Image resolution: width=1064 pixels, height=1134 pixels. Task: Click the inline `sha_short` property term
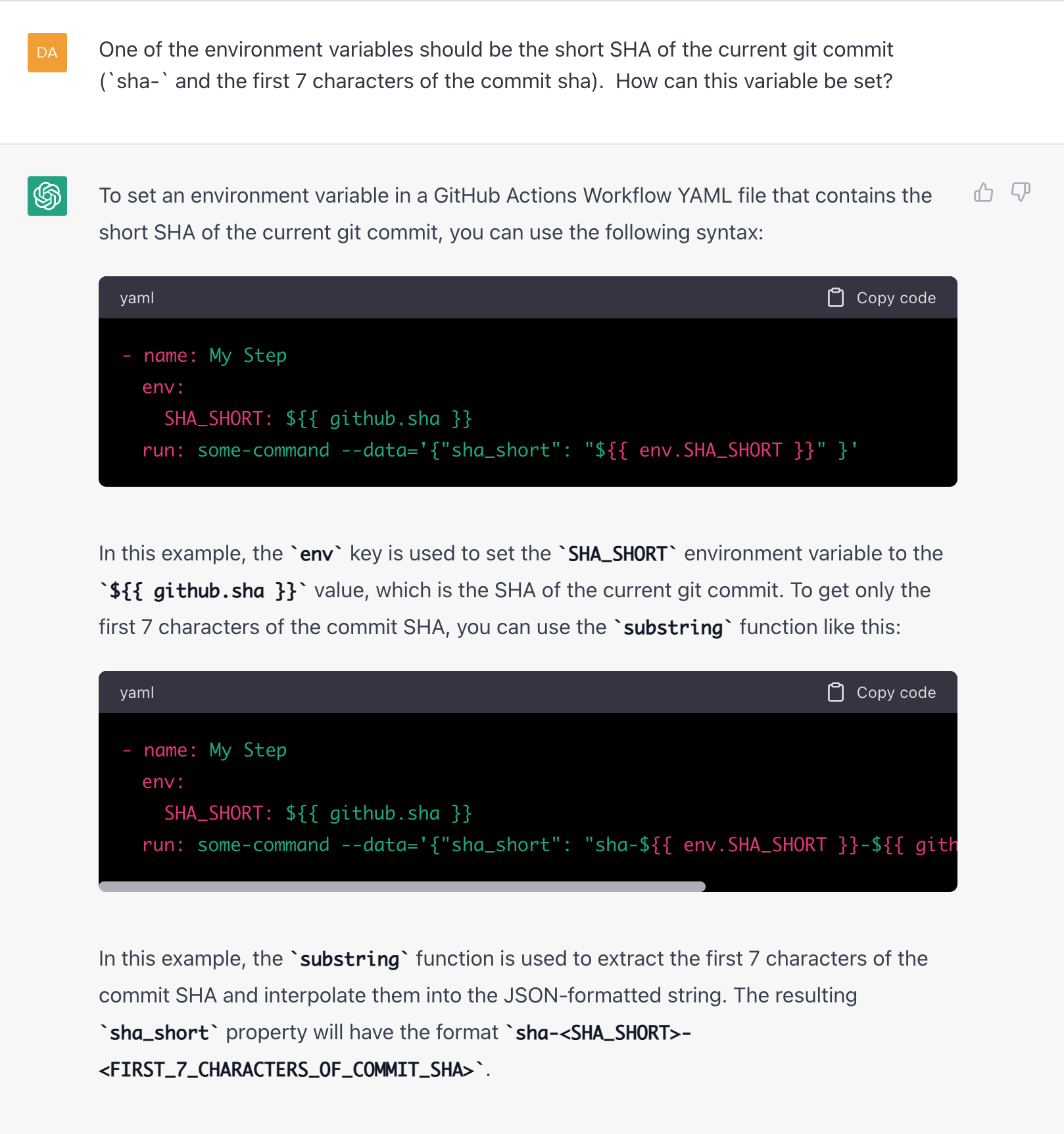(159, 1033)
